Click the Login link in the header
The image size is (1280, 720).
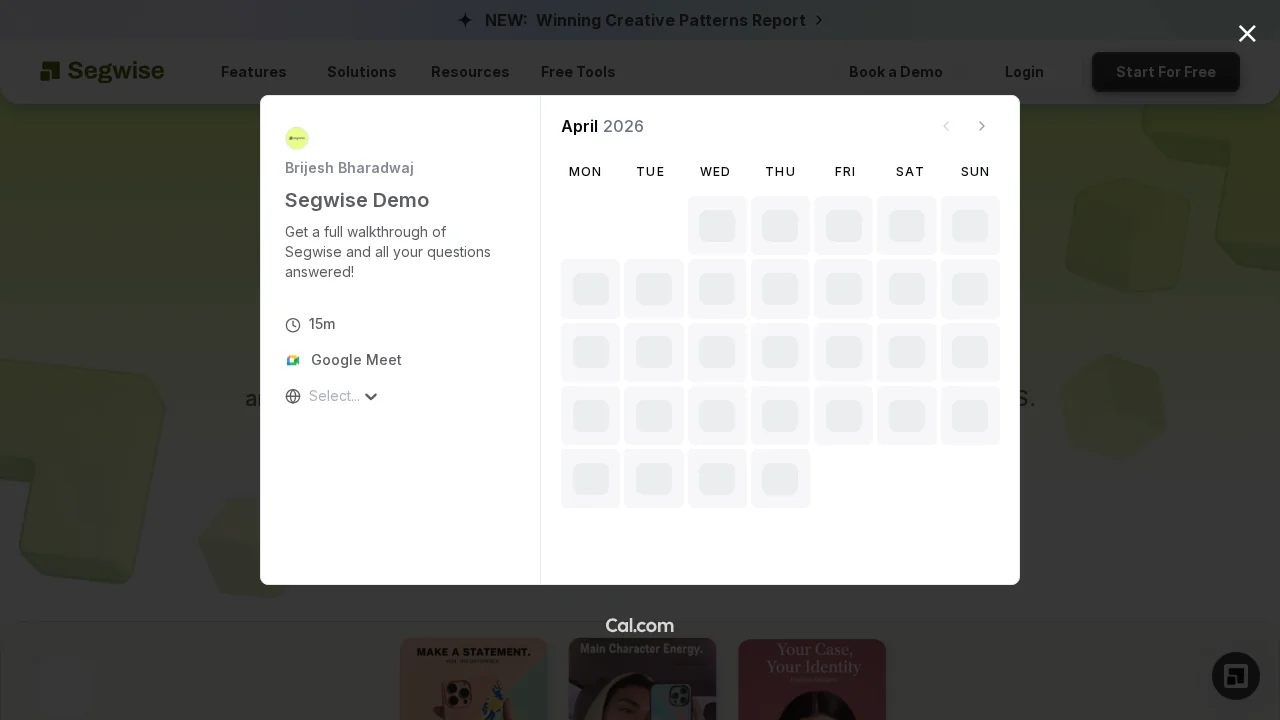pyautogui.click(x=1024, y=72)
